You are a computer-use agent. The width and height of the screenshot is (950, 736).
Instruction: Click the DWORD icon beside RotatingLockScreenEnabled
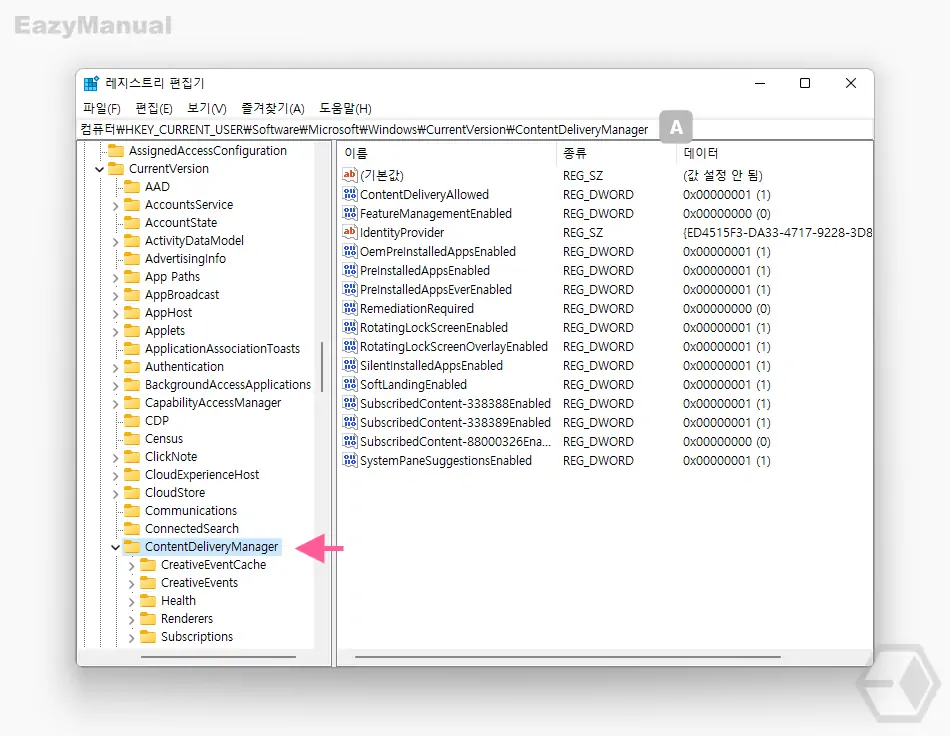350,328
